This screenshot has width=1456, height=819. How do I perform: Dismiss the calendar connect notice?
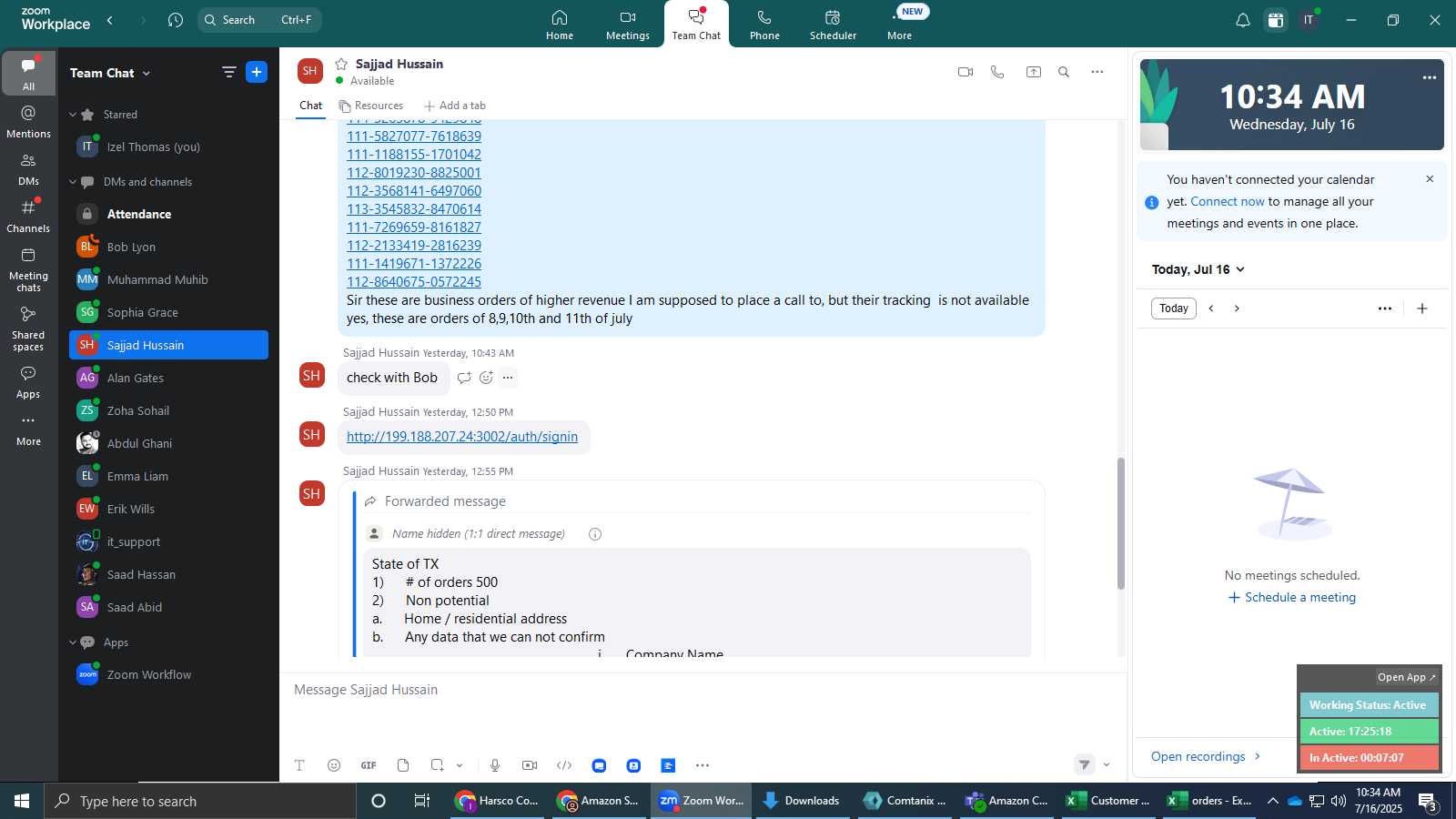[x=1430, y=179]
